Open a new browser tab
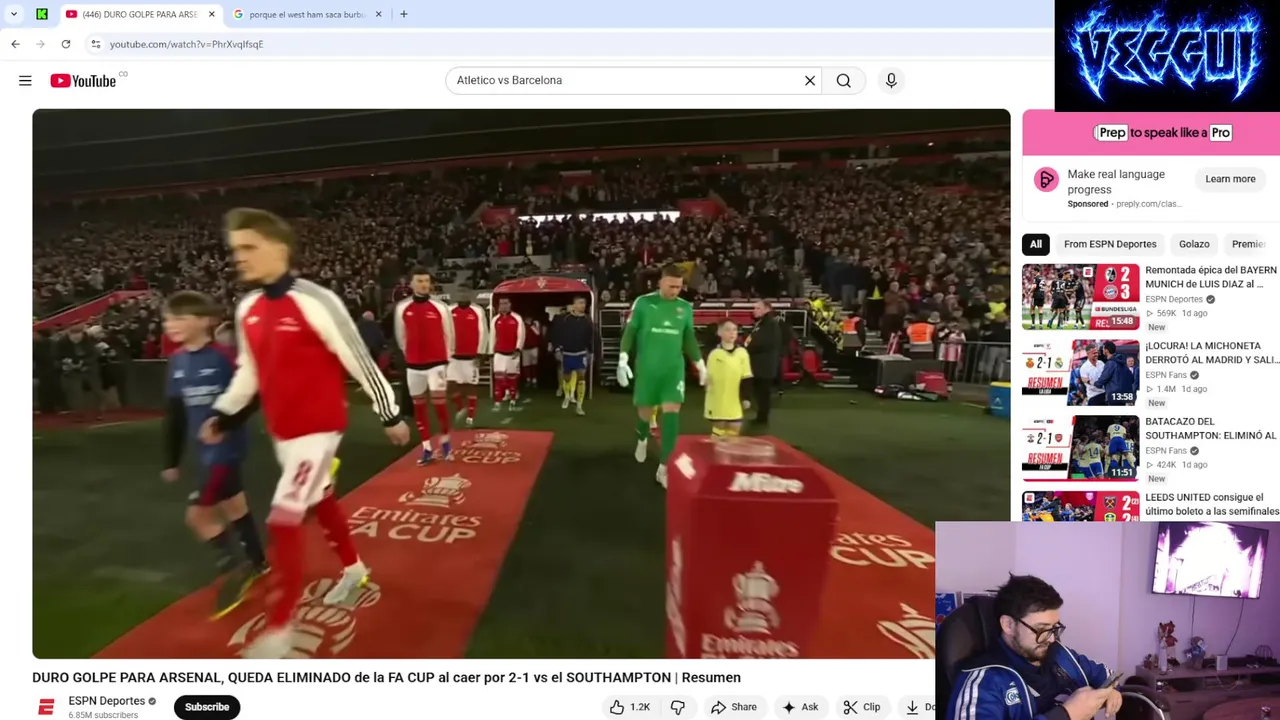1280x720 pixels. click(x=404, y=14)
